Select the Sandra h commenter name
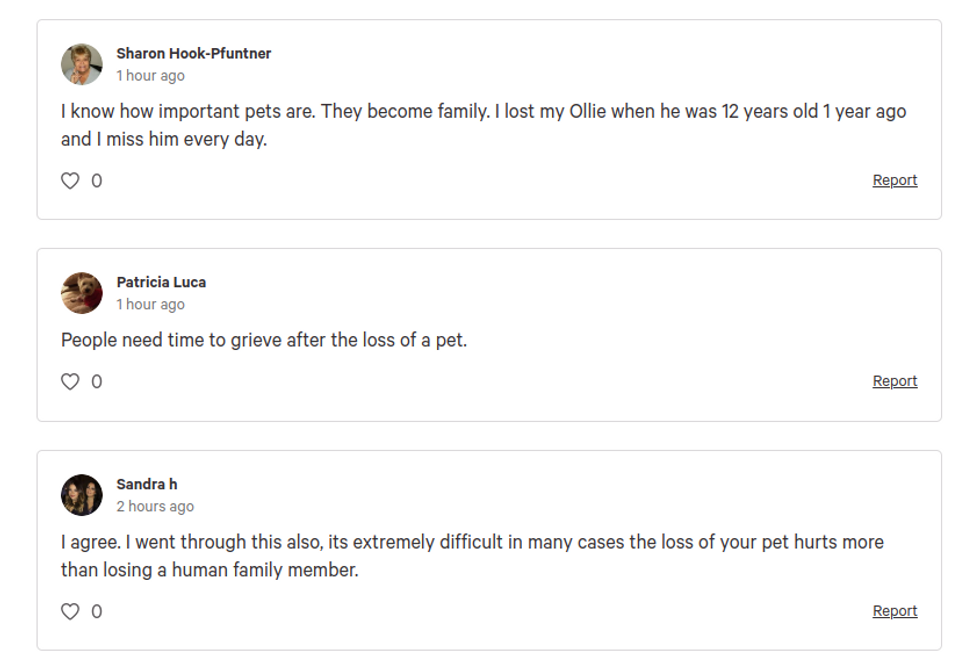980x655 pixels. (x=147, y=484)
